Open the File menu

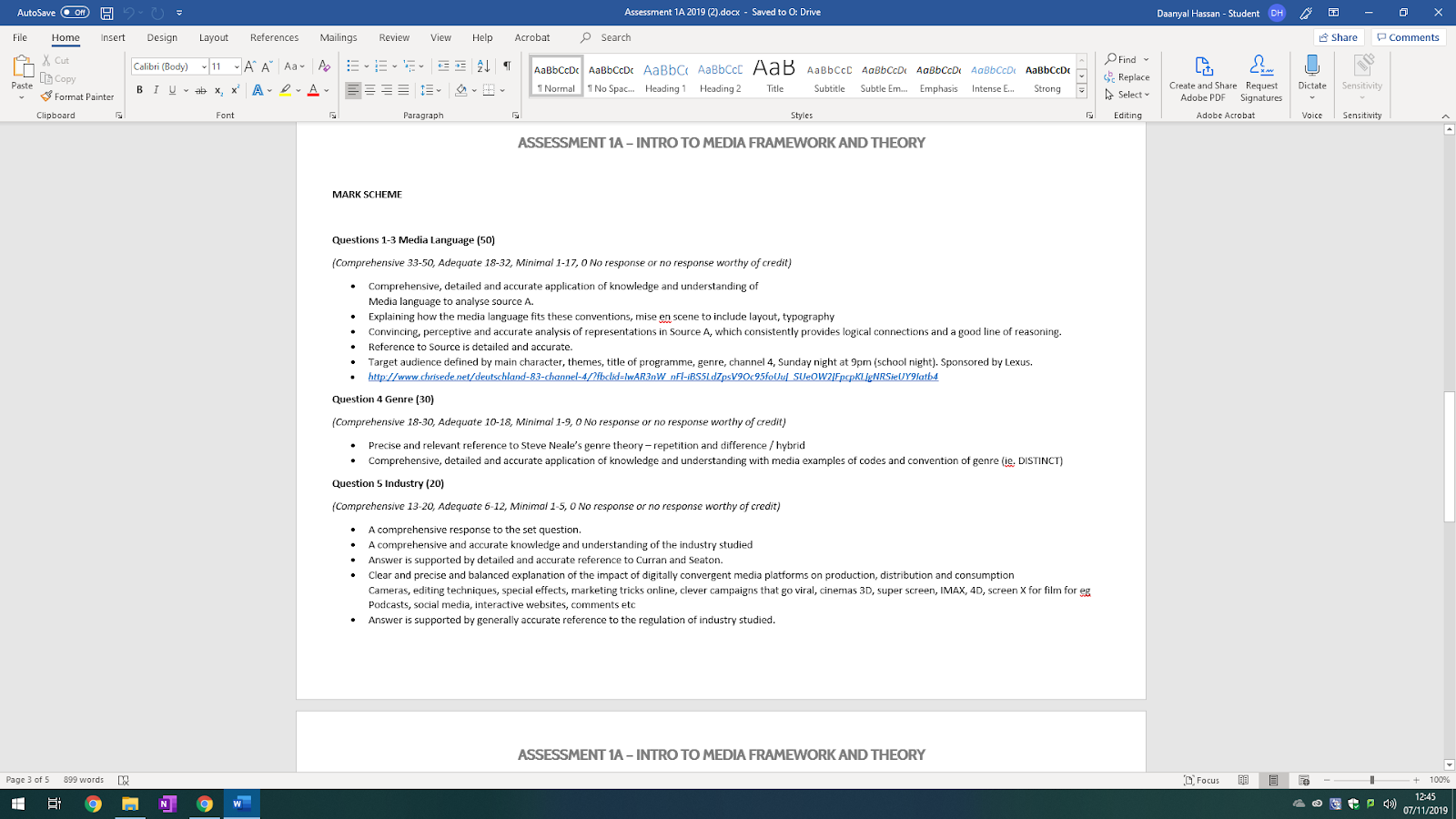20,37
